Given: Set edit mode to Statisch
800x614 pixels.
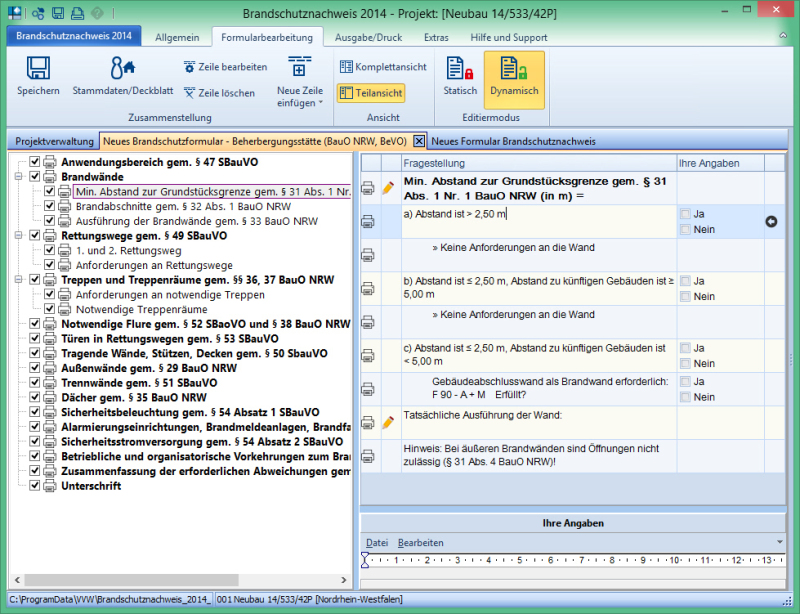Looking at the screenshot, I should pyautogui.click(x=460, y=77).
